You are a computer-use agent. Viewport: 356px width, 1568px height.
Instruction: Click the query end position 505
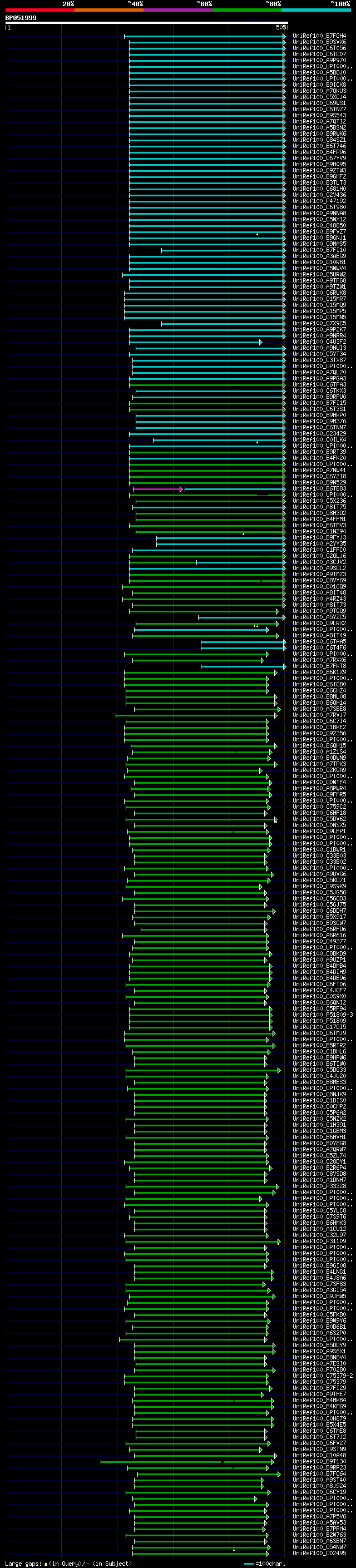pos(280,27)
